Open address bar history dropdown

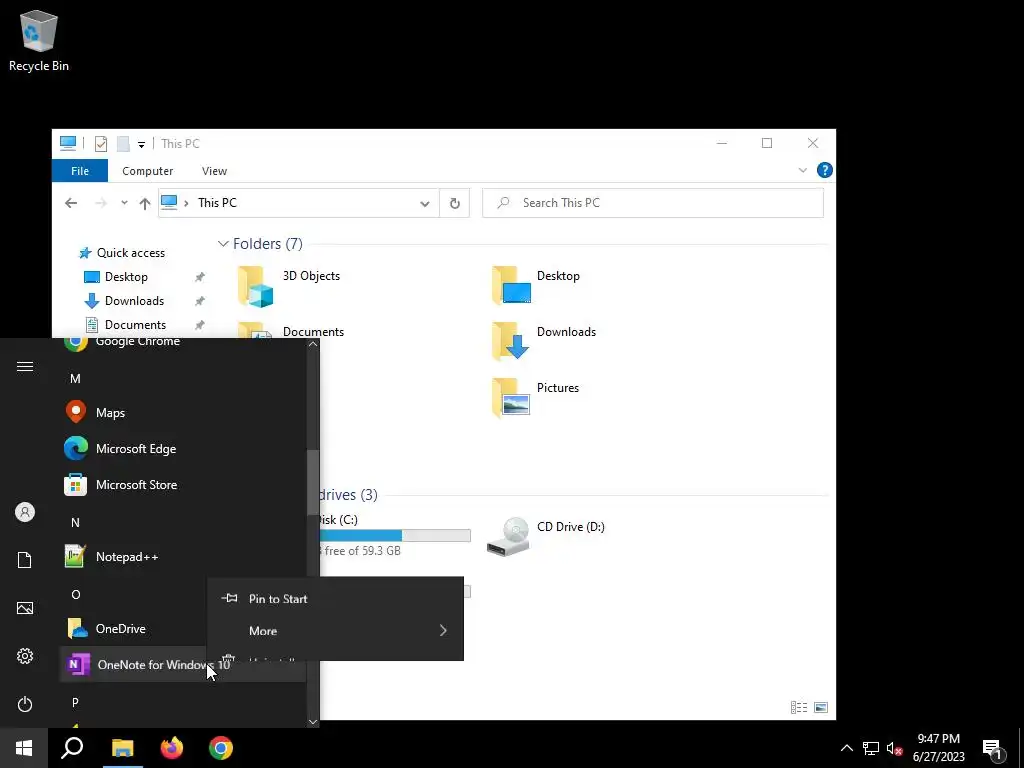pyautogui.click(x=424, y=203)
